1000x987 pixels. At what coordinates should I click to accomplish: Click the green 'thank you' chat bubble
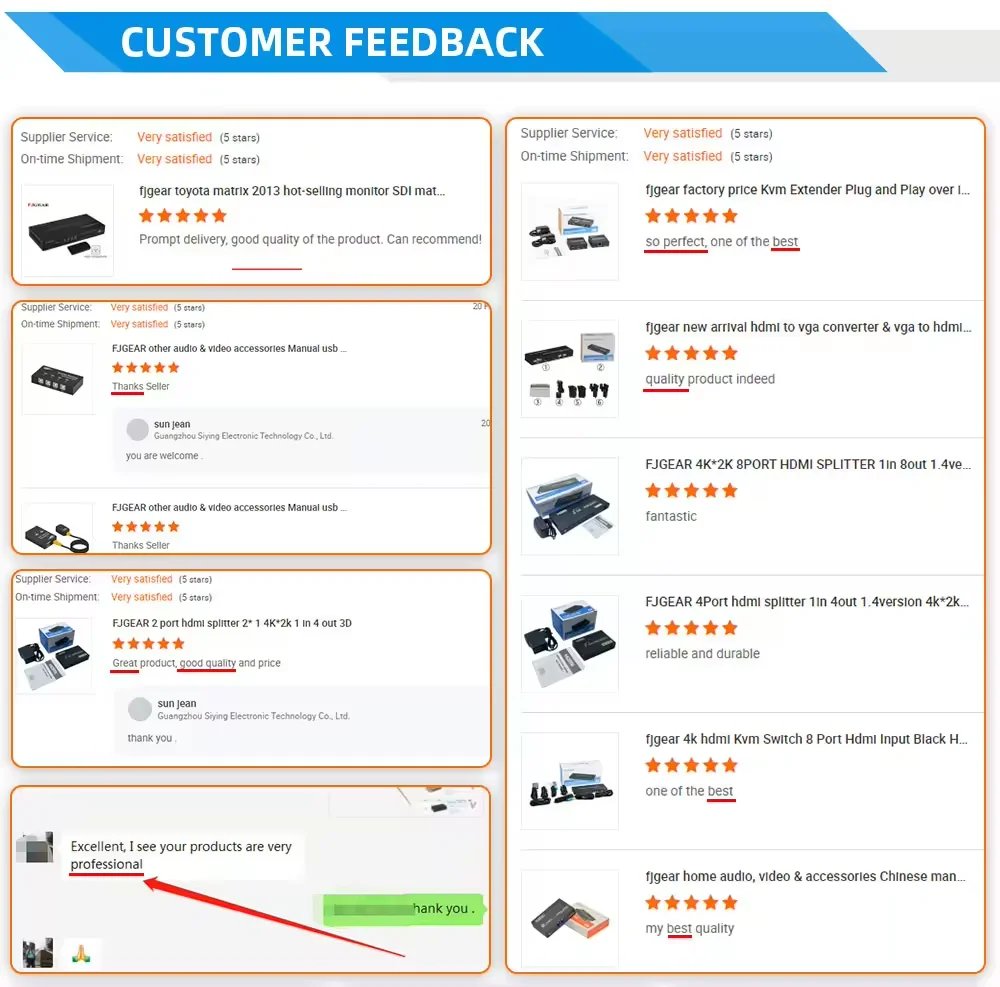[x=403, y=909]
